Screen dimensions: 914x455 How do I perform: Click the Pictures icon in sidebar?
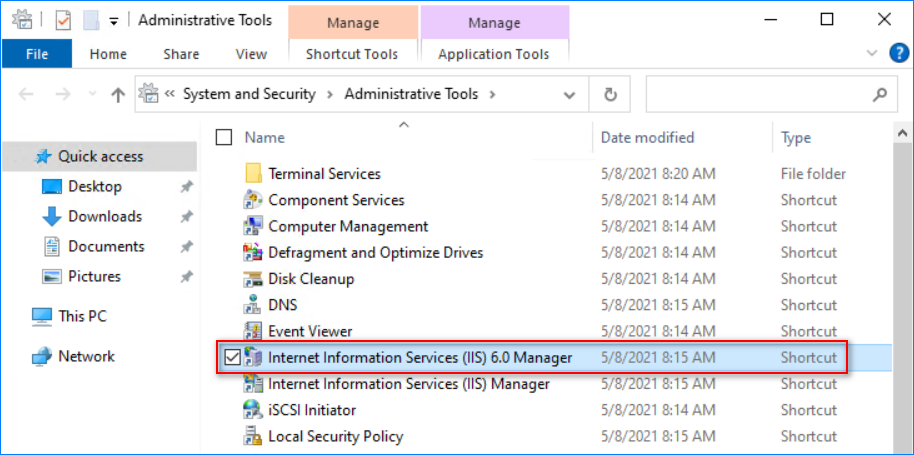[x=52, y=276]
